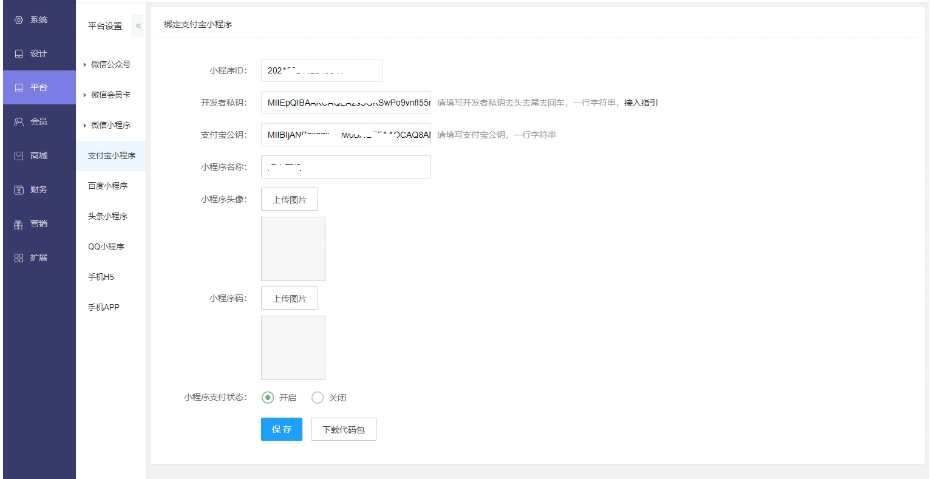930x479 pixels.
Task: Click the 平台设置 panel title
Action: click(105, 26)
